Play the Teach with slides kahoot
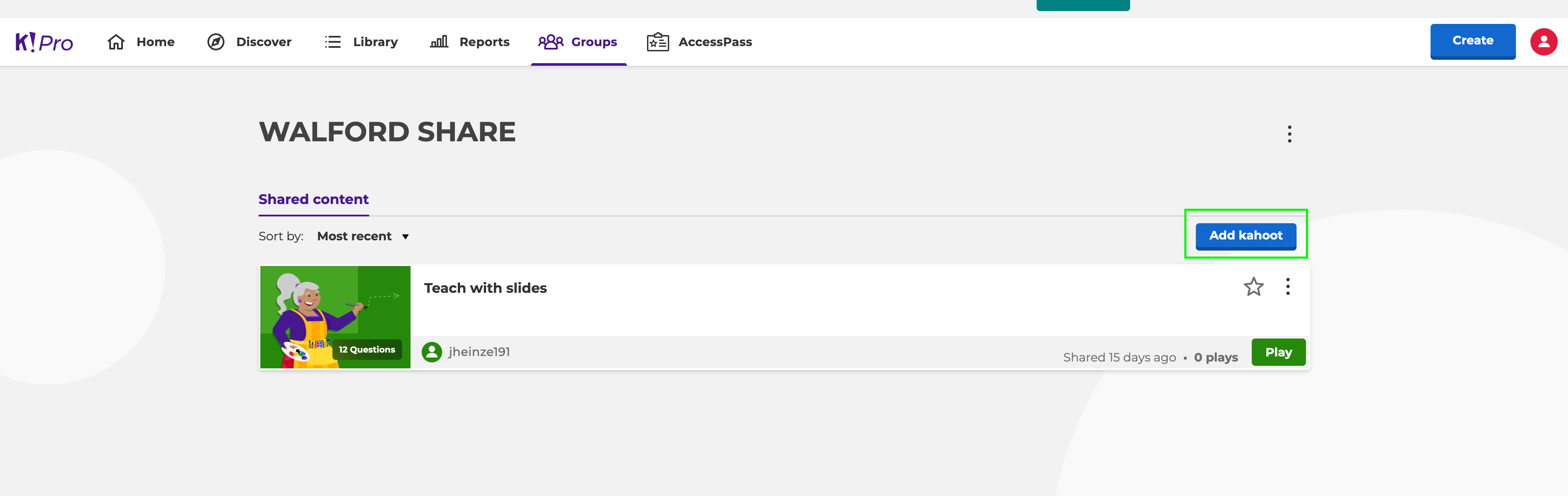The height and width of the screenshot is (496, 1568). coord(1278,353)
